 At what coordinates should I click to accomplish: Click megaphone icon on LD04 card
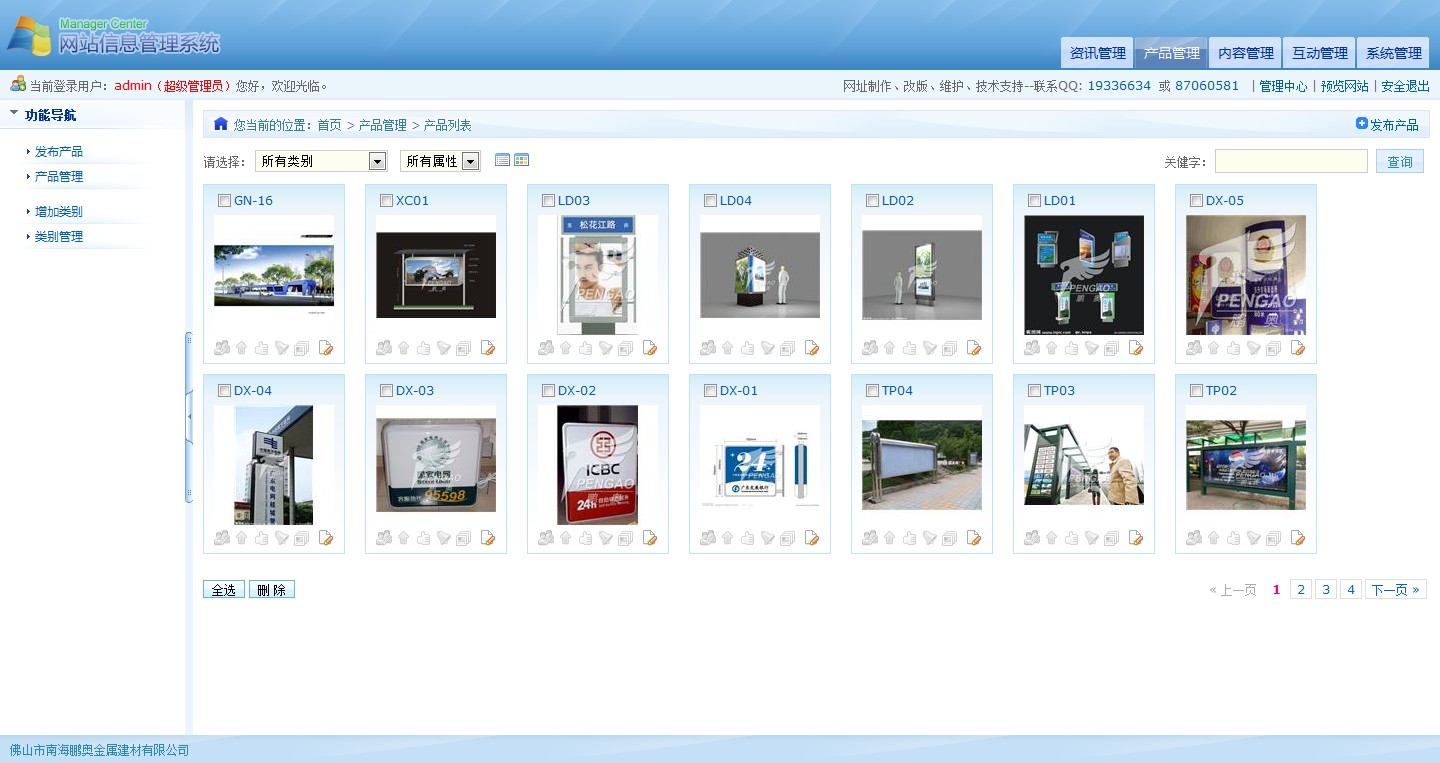click(768, 348)
